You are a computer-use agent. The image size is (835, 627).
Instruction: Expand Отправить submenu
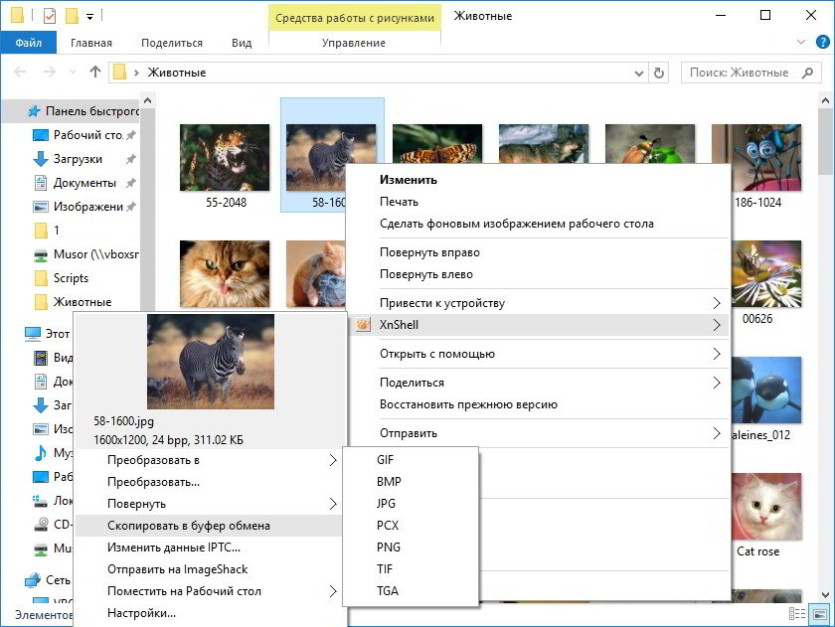pyautogui.click(x=717, y=433)
